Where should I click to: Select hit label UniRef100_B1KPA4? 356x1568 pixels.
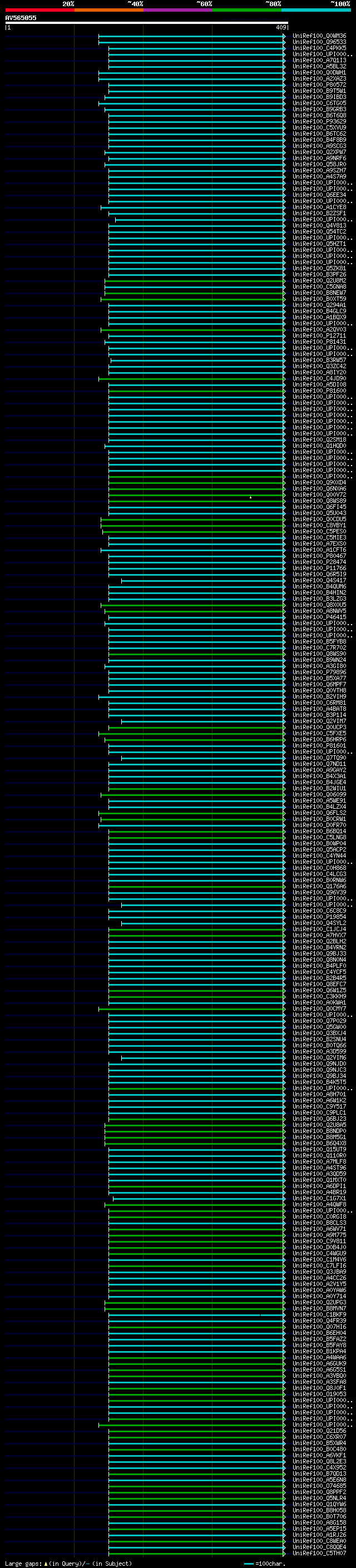(x=319, y=1351)
